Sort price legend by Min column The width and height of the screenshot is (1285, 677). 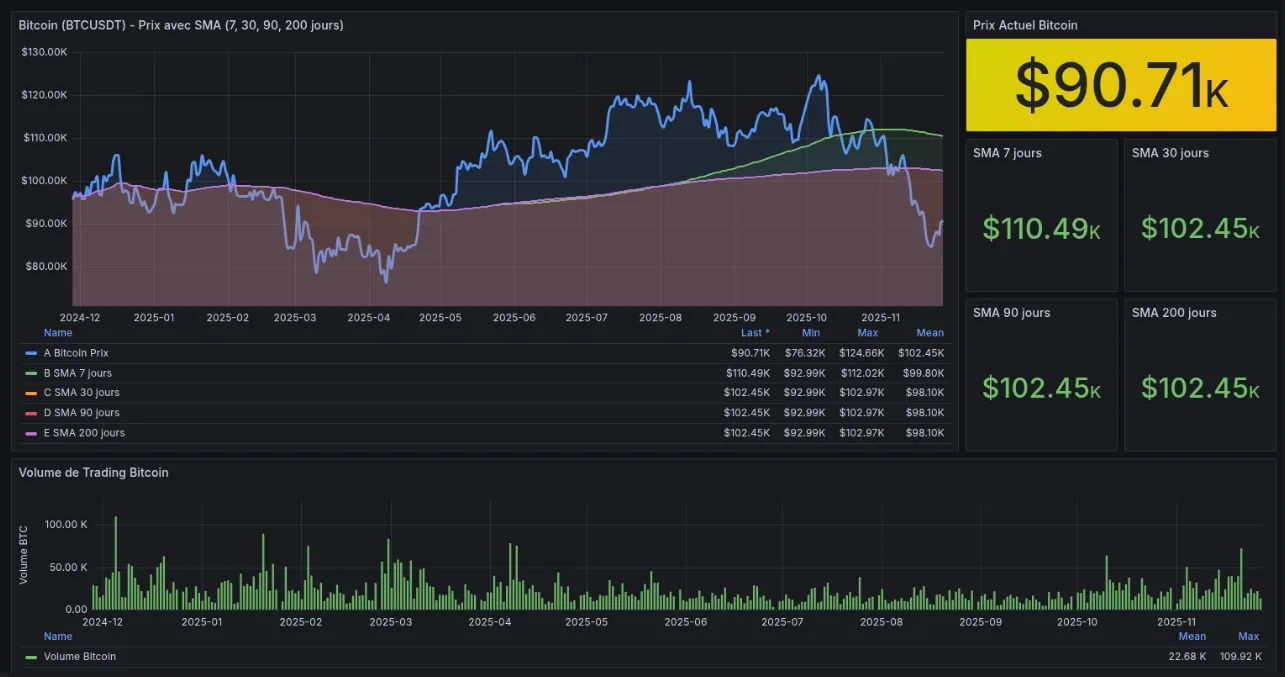pyautogui.click(x=811, y=333)
